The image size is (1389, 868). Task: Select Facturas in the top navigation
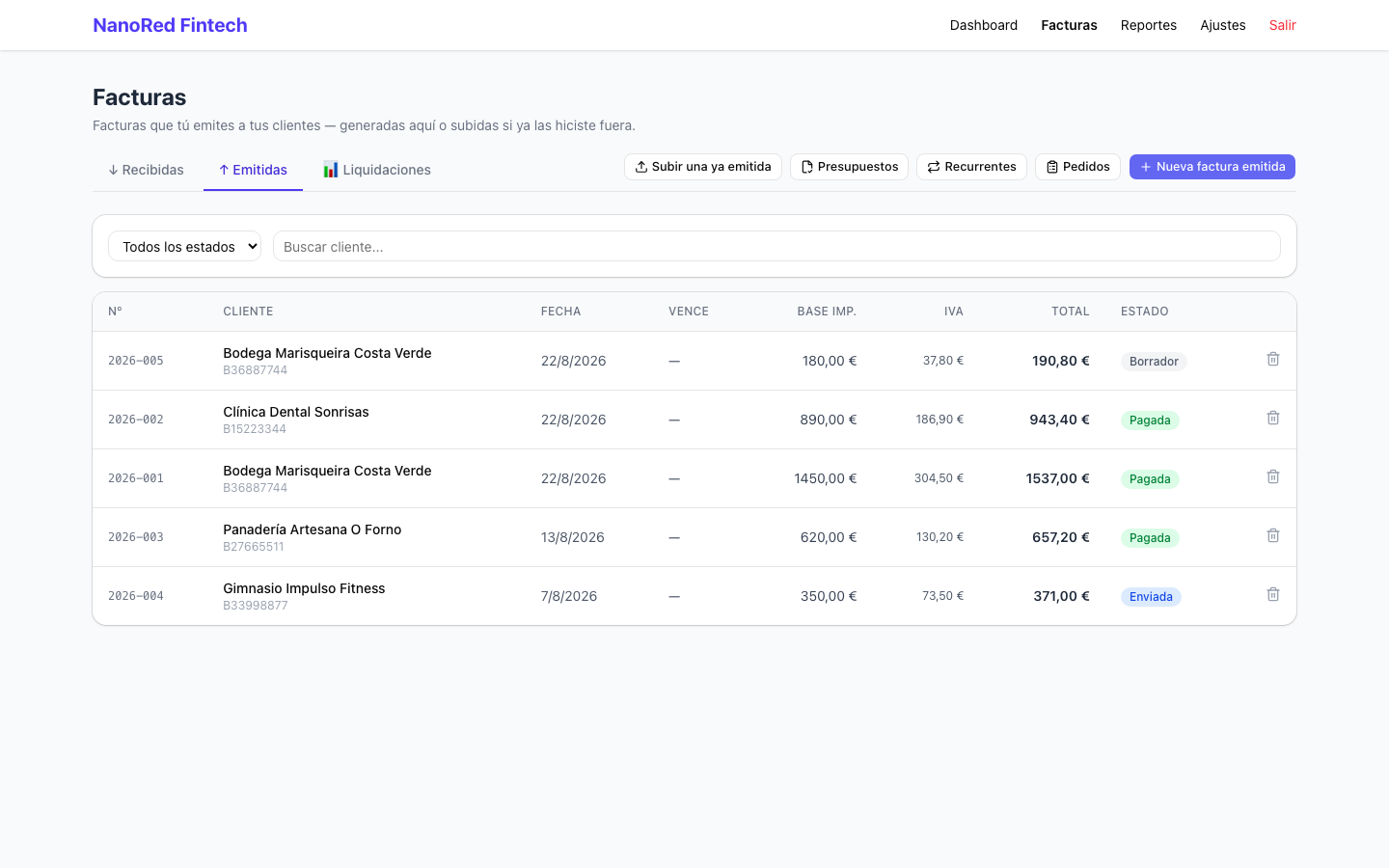click(x=1069, y=25)
